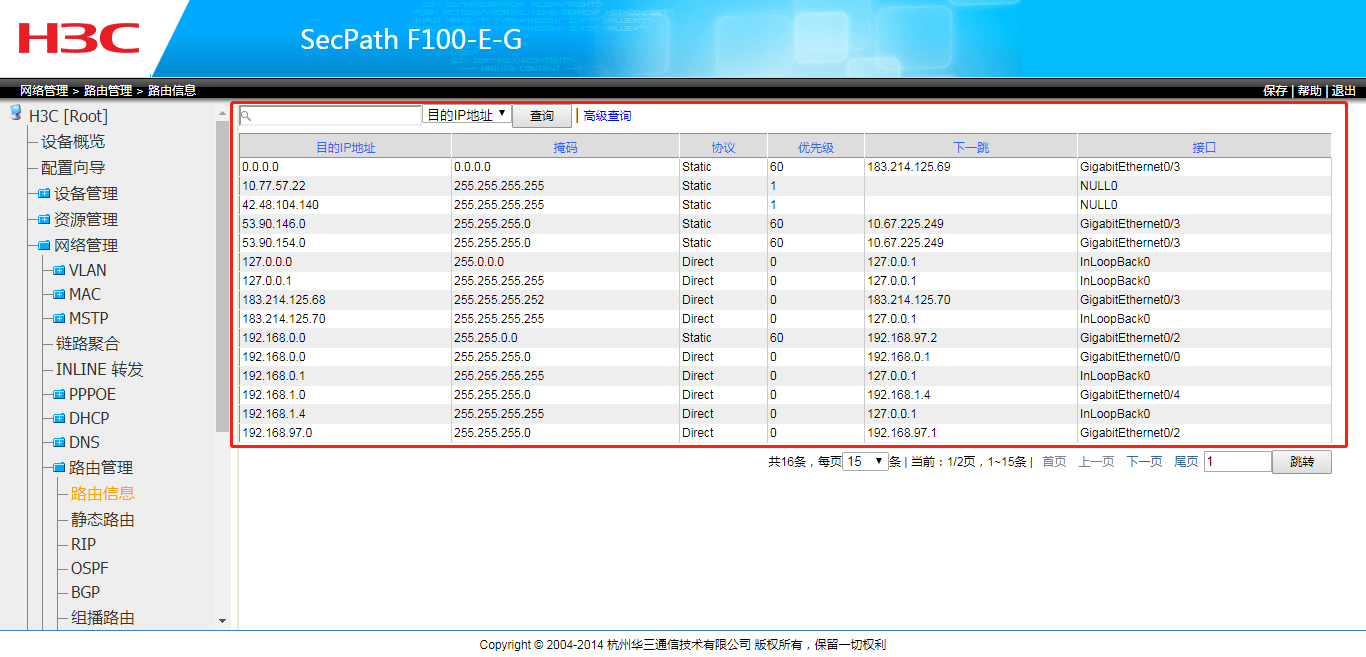
Task: Sort by 掩码 column header
Action: 566,147
